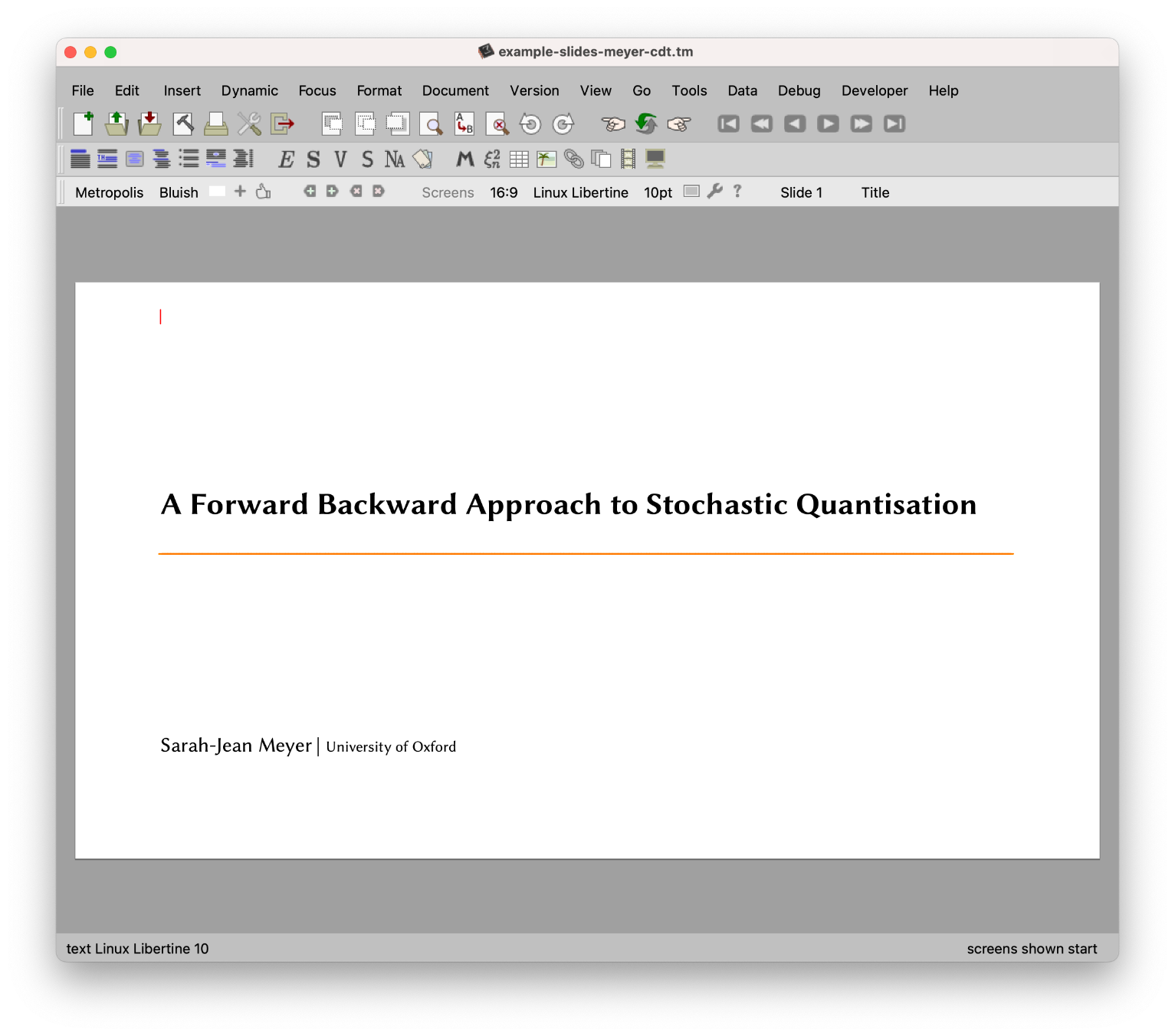
Task: Open preferences via the tools icon
Action: point(249,123)
